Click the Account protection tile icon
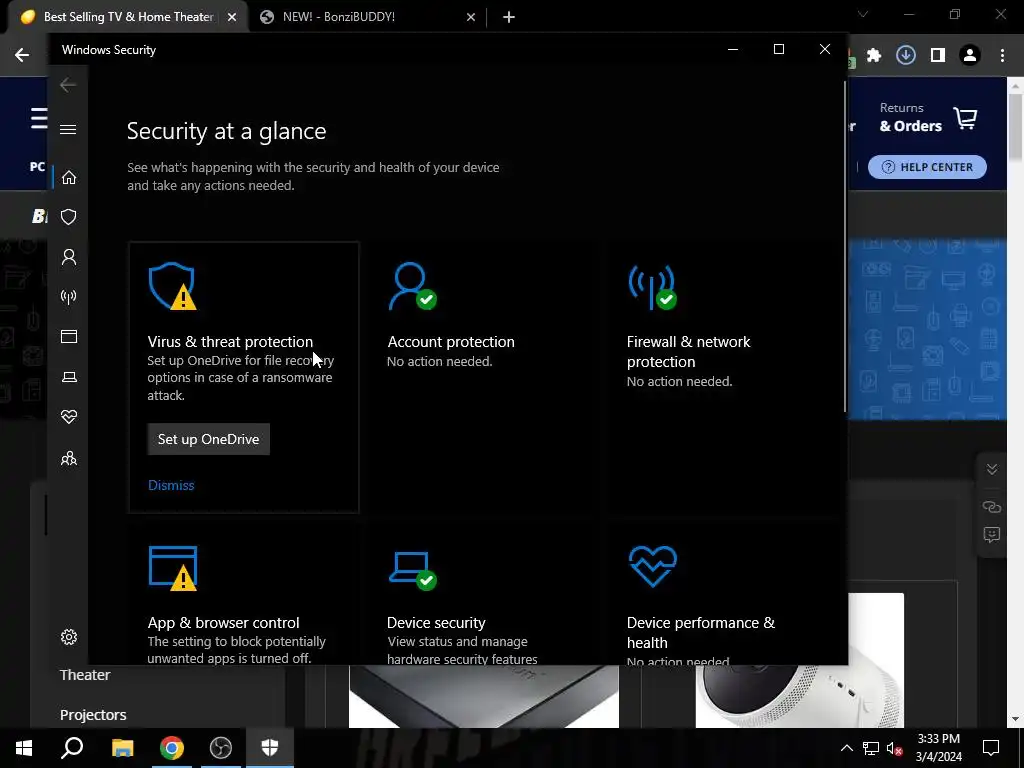The height and width of the screenshot is (768, 1024). (x=412, y=286)
